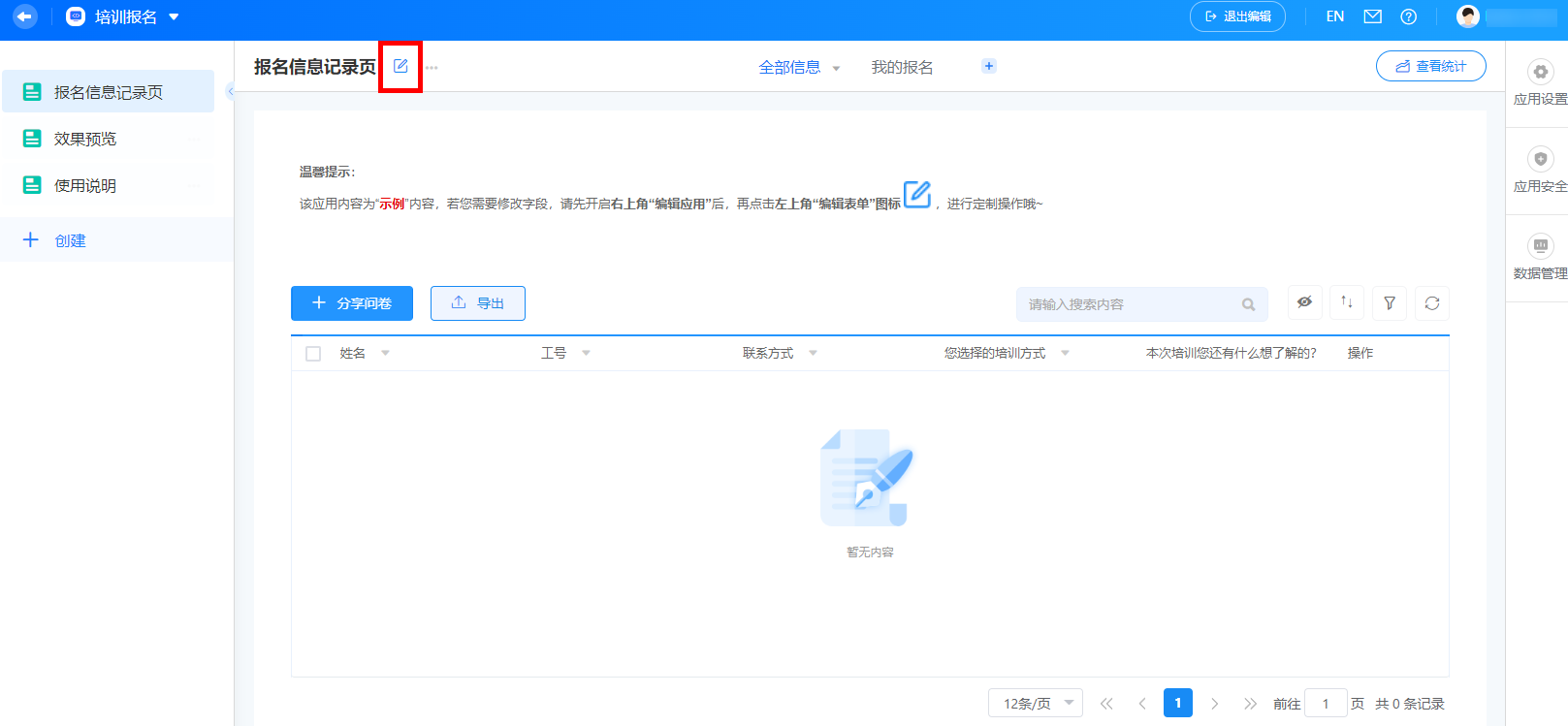The width and height of the screenshot is (1568, 726).
Task: Collapse the left sidebar handle
Action: point(230,91)
